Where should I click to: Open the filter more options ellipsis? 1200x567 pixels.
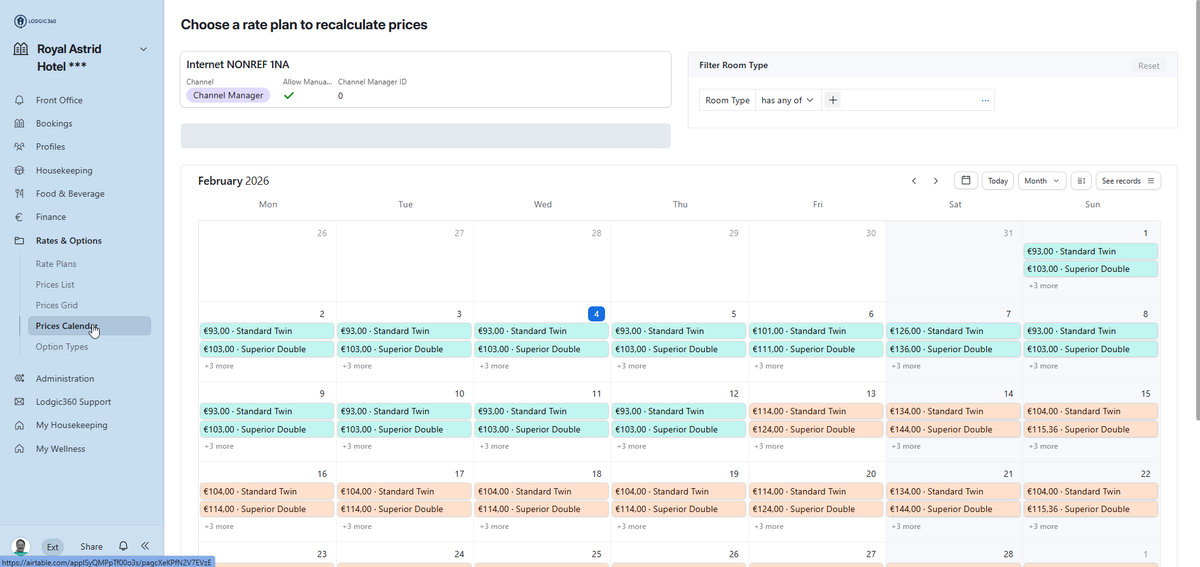(x=985, y=100)
